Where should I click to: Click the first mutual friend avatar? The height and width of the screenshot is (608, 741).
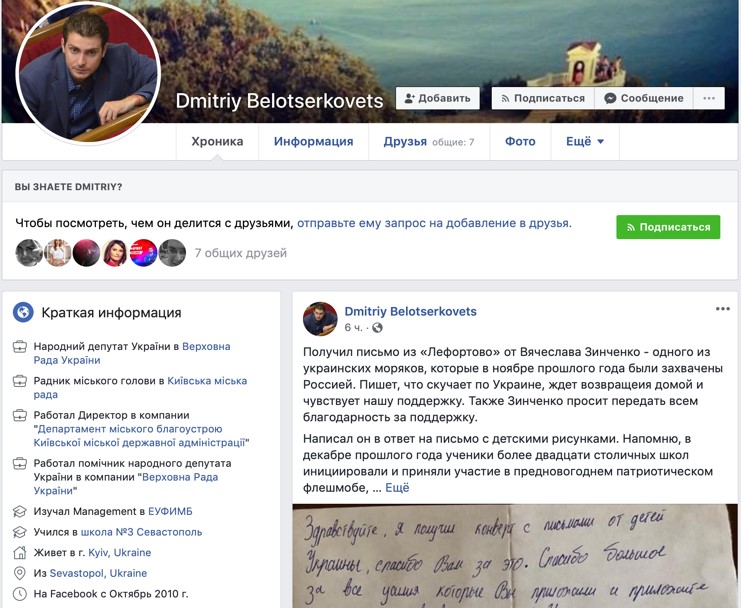pos(29,253)
